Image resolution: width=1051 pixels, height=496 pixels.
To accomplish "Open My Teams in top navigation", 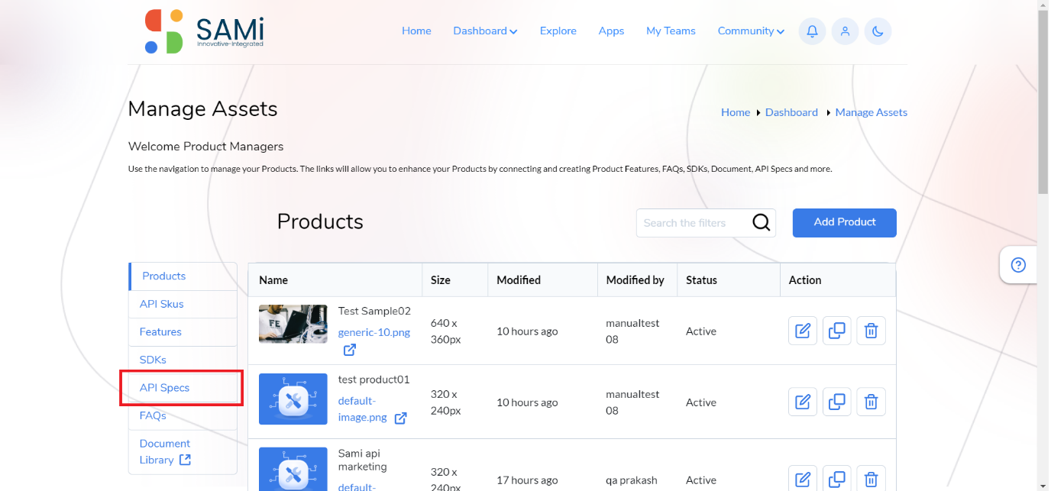I will point(670,31).
